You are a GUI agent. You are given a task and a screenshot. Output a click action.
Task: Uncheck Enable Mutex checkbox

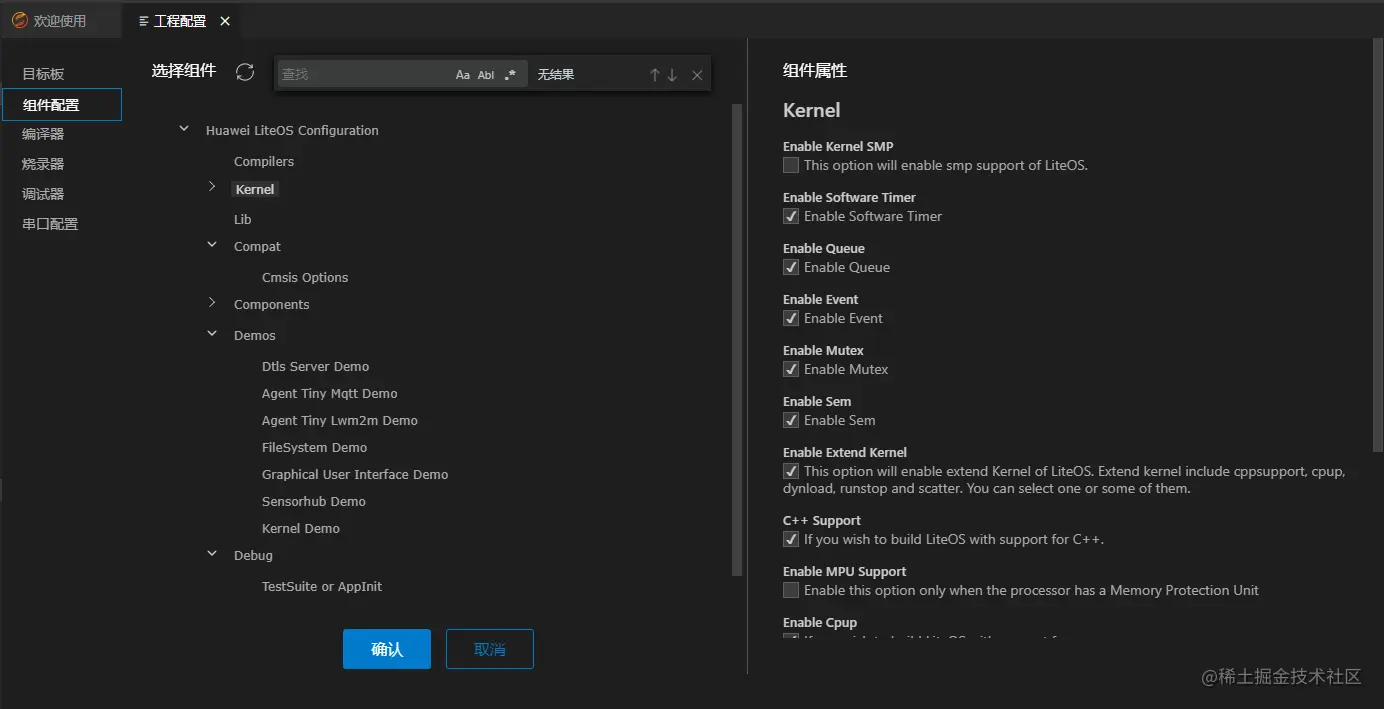click(791, 369)
